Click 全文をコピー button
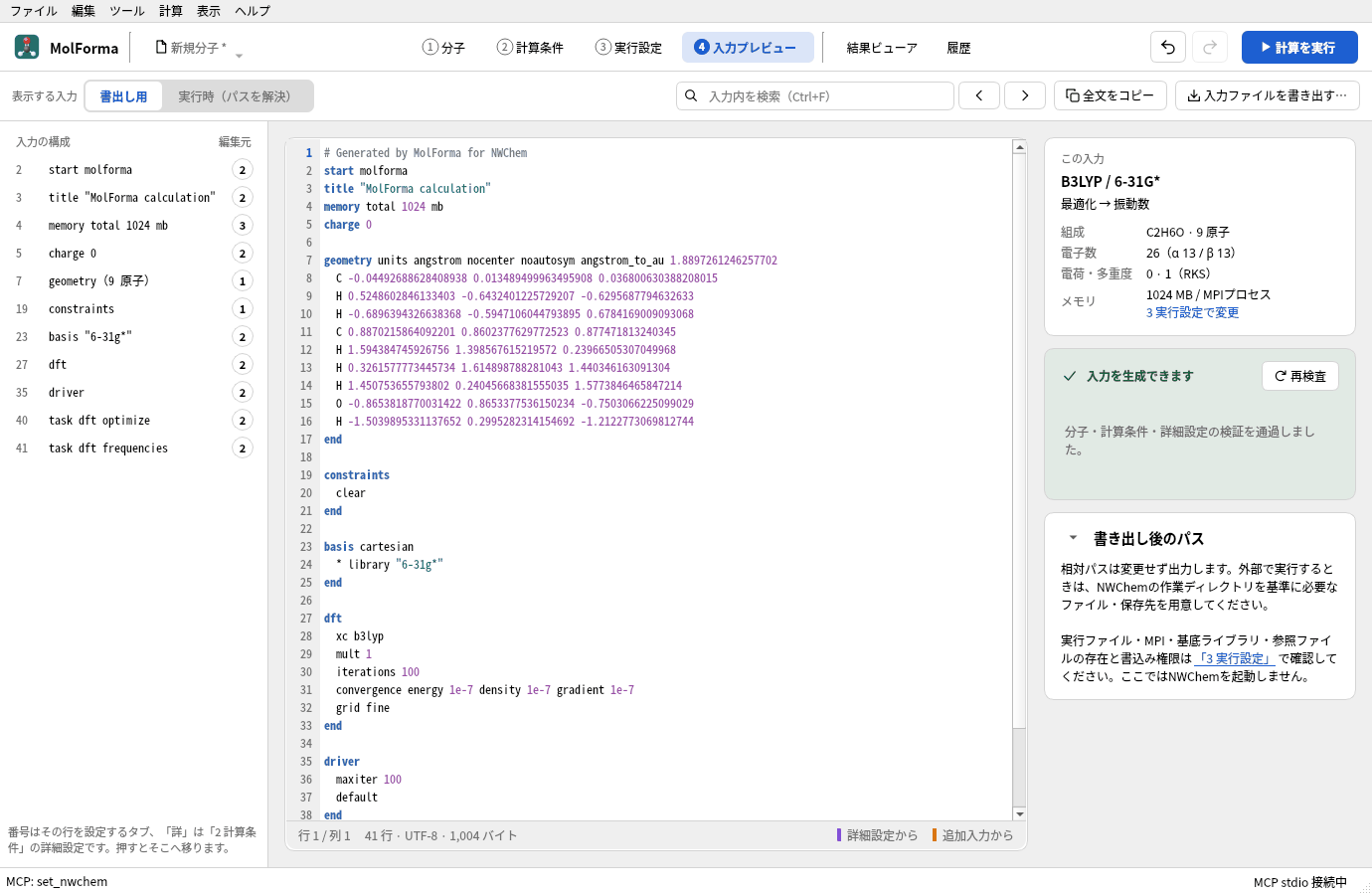This screenshot has height=895, width=1372. pos(1110,95)
